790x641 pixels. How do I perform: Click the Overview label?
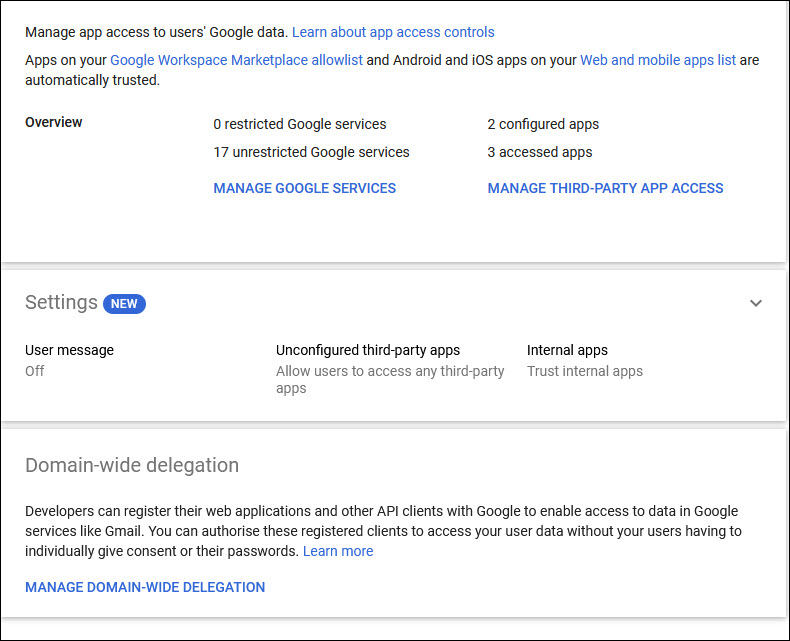(x=54, y=122)
